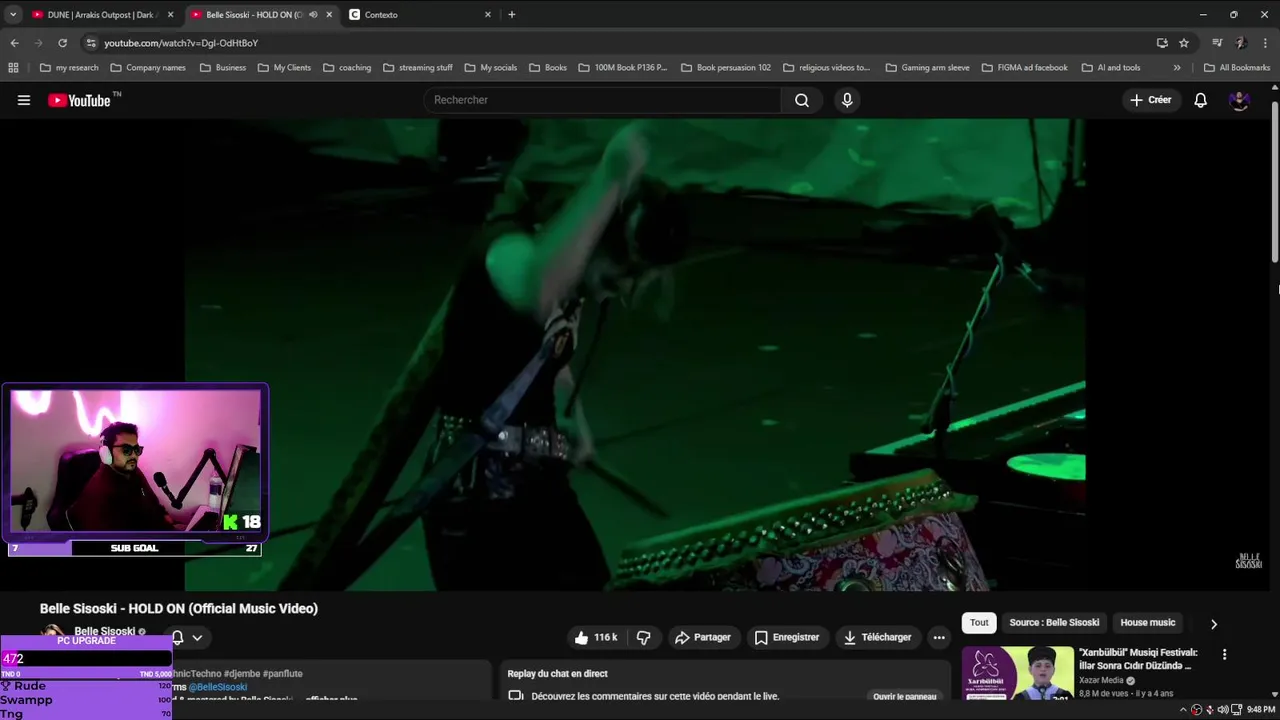
Task: Open Chrome profile avatar
Action: tap(1241, 43)
